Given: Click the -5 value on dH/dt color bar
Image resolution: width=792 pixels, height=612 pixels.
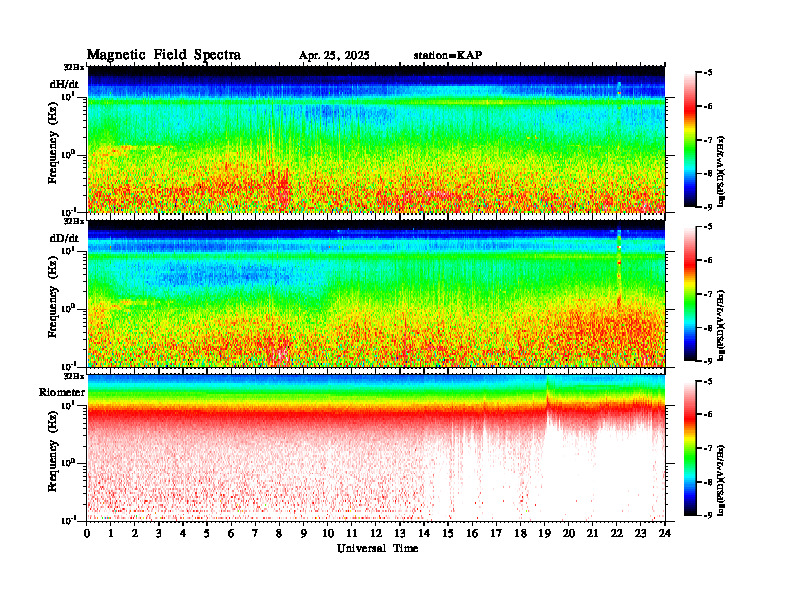Looking at the screenshot, I should pyautogui.click(x=707, y=73).
